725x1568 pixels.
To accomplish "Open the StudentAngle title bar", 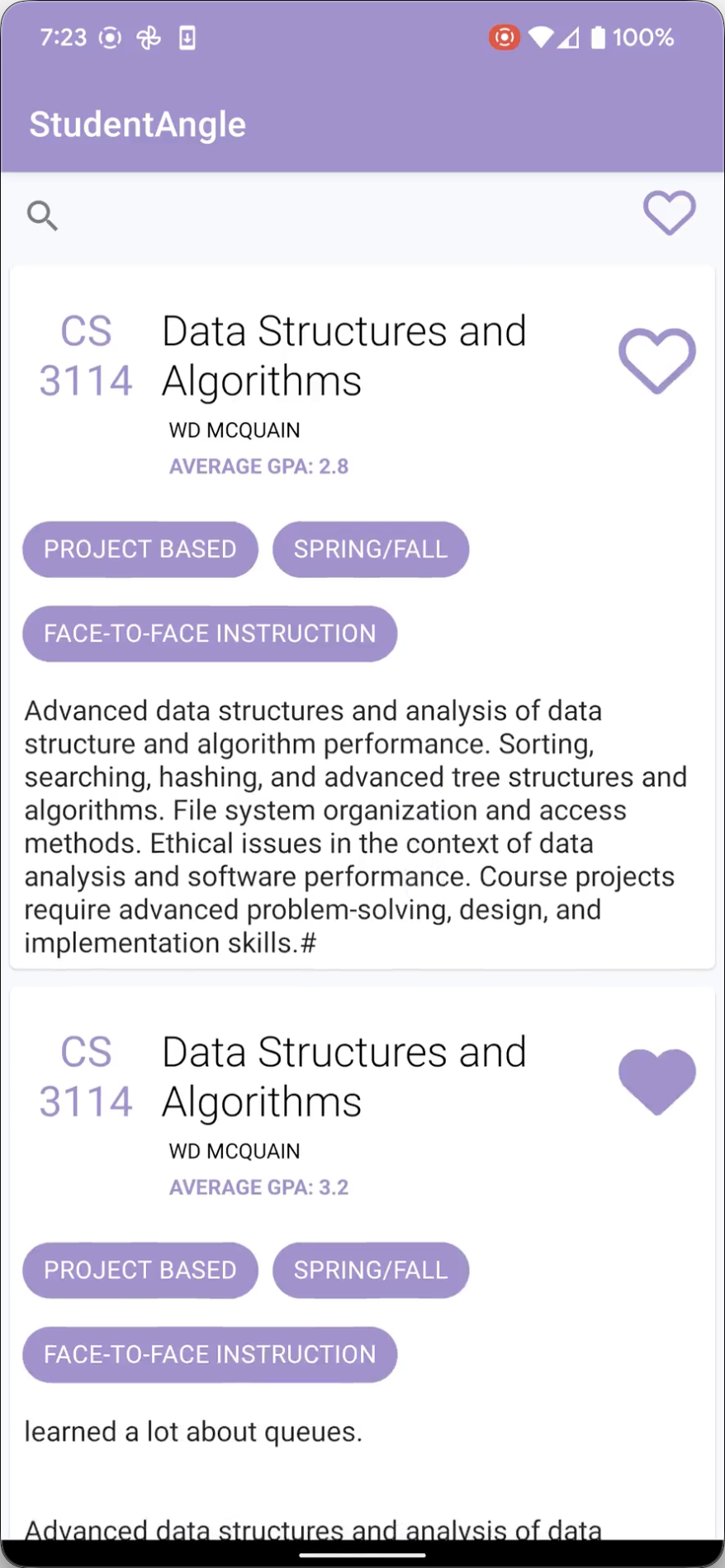I will (x=137, y=124).
